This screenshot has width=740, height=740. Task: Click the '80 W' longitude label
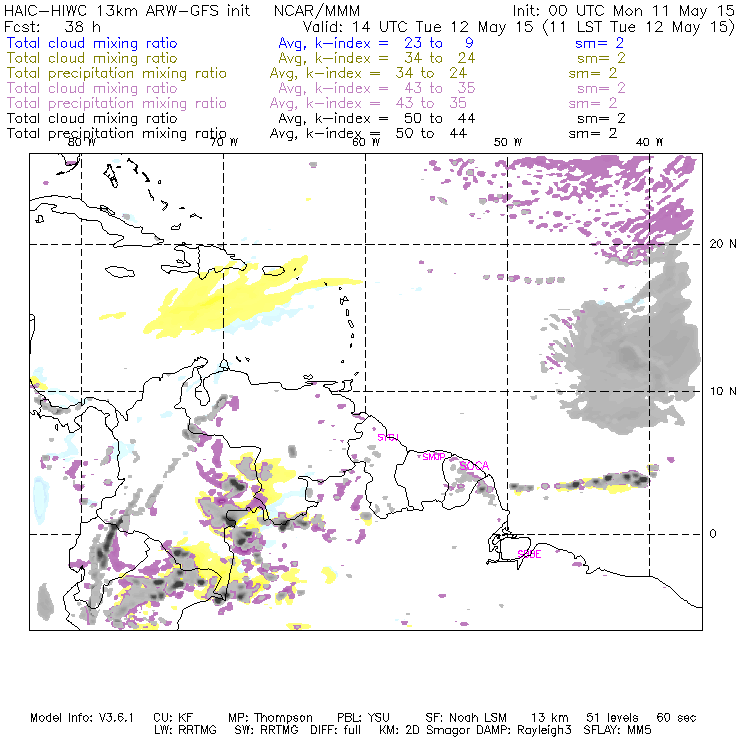82,142
